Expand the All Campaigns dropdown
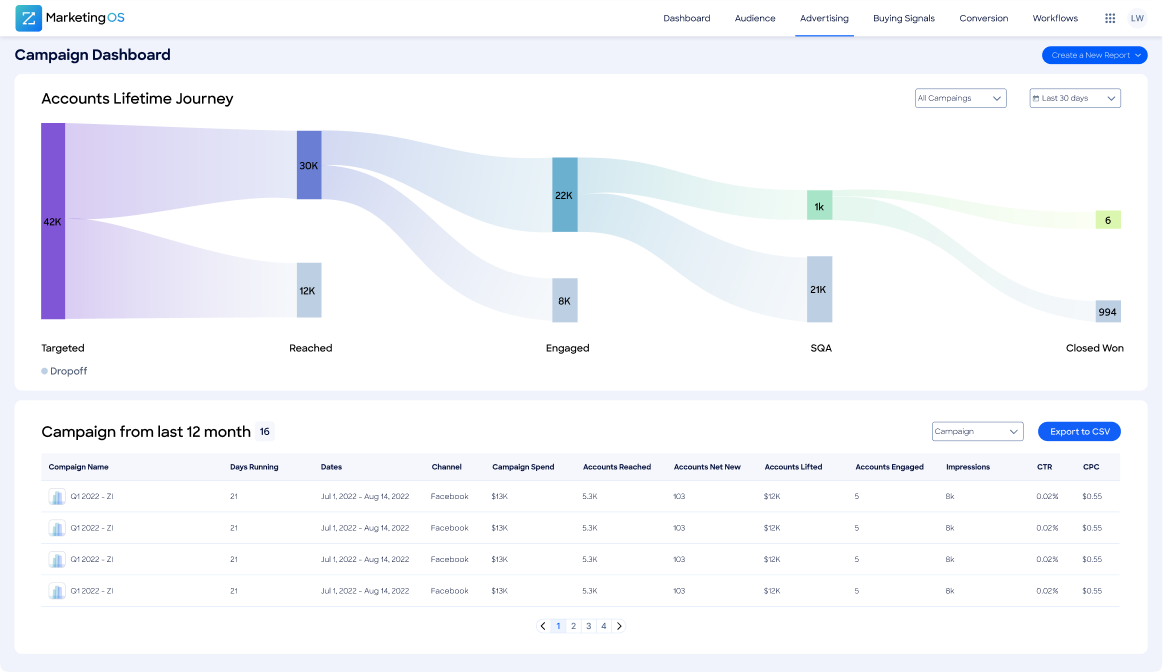 click(x=960, y=98)
